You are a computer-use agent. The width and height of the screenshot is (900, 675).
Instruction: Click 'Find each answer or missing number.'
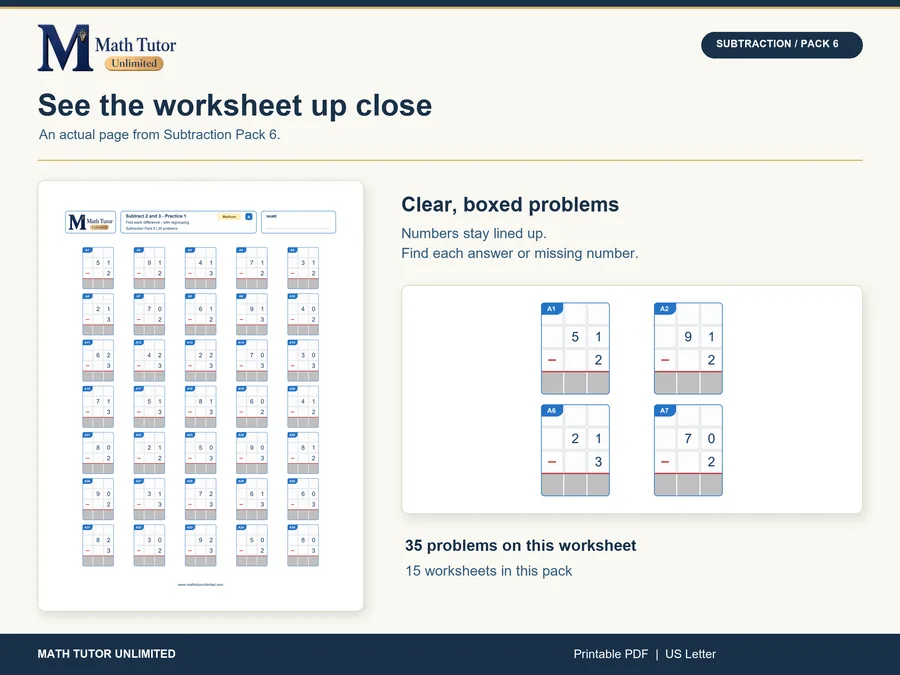coord(519,253)
